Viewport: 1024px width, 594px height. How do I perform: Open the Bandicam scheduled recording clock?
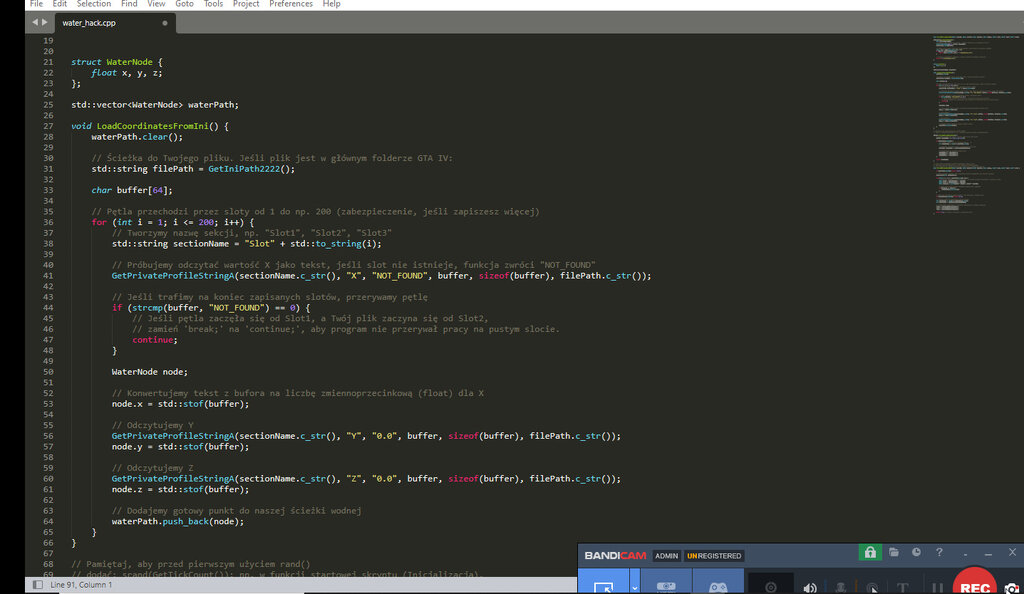coord(916,553)
